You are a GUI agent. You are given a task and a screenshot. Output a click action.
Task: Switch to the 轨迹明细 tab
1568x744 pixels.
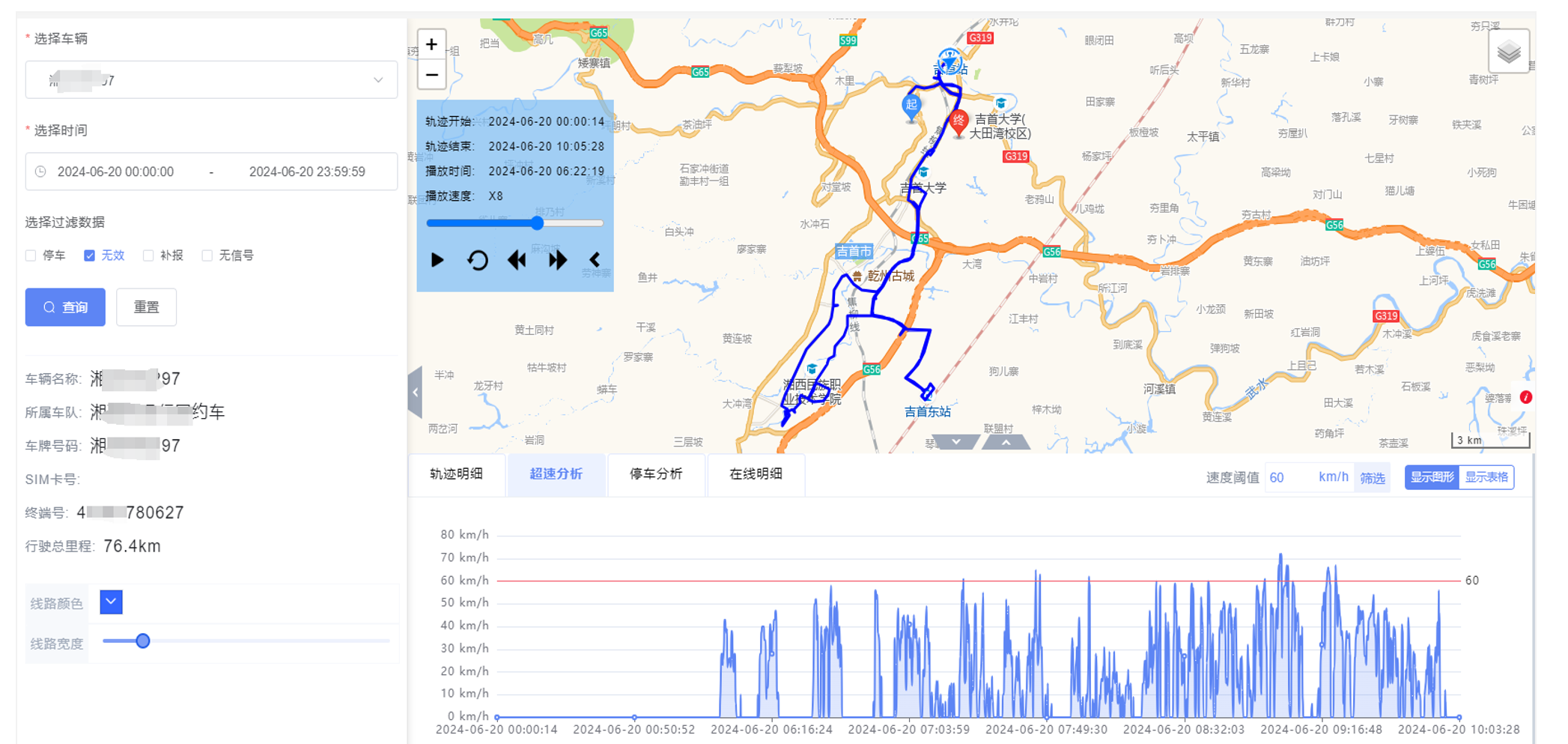point(456,474)
